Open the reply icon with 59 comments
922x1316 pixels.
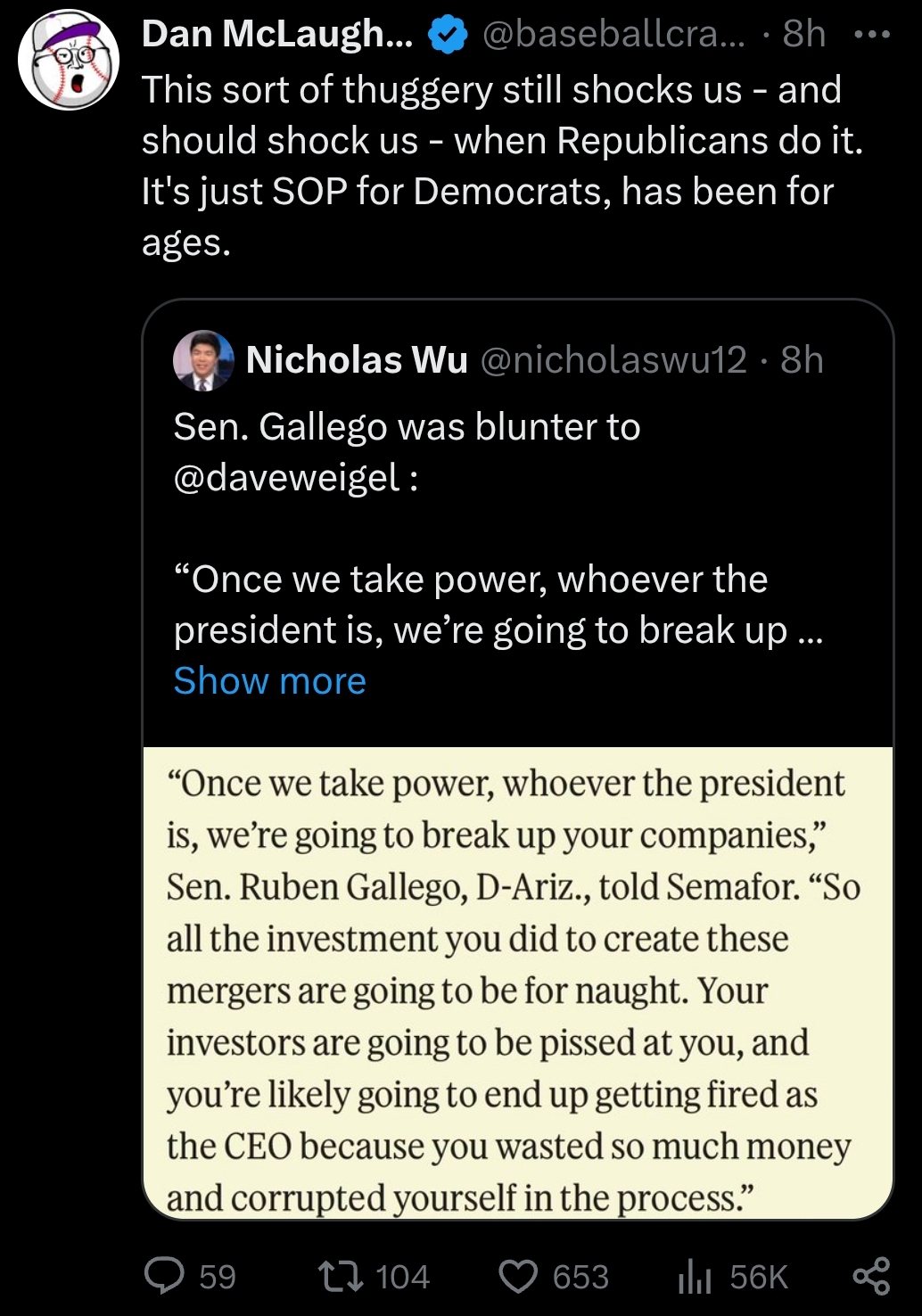click(165, 1276)
